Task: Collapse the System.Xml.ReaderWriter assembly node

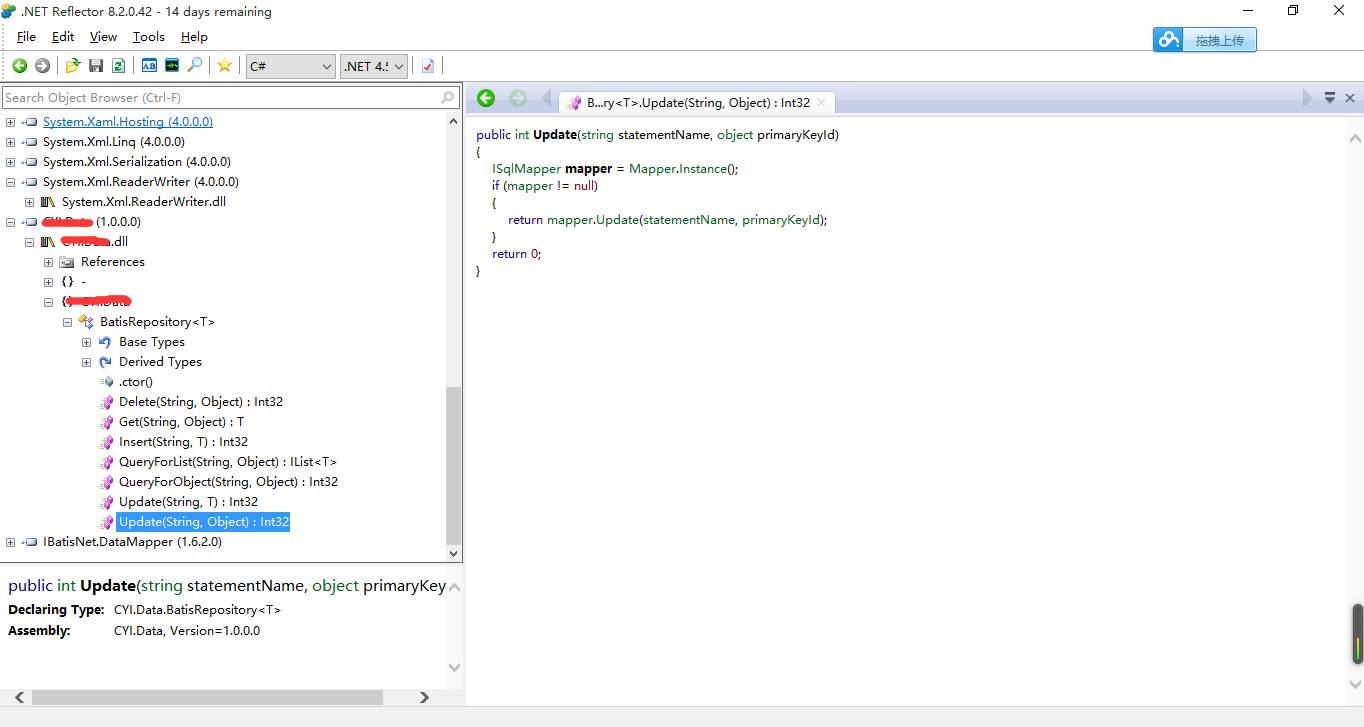Action: [10, 182]
